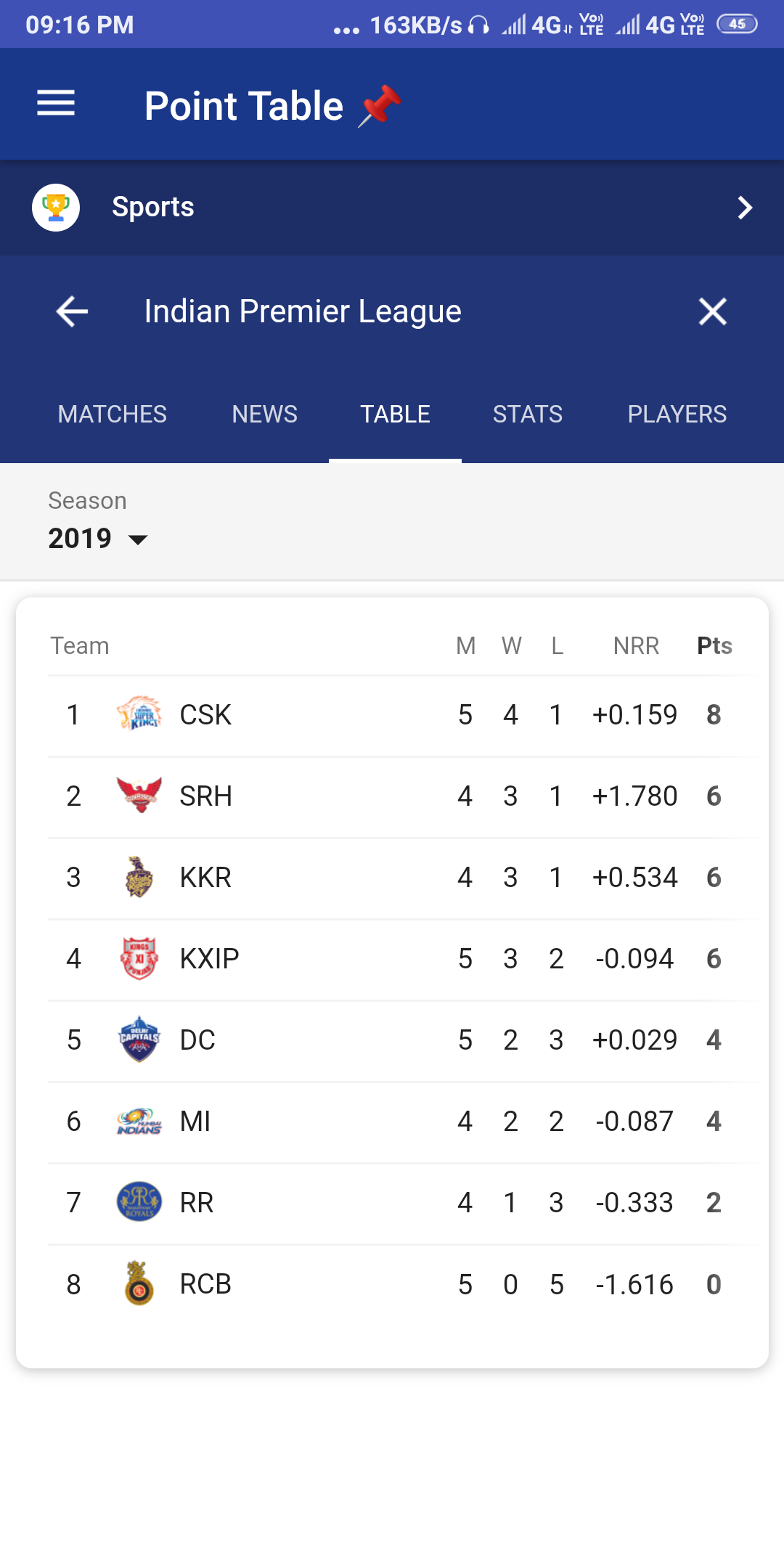Open the hamburger navigation menu
Screen dimensions: 784x1568
pyautogui.click(x=56, y=104)
